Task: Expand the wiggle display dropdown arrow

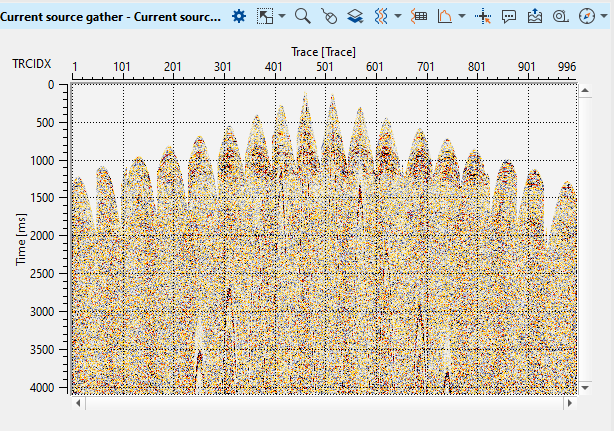Action: tap(398, 16)
